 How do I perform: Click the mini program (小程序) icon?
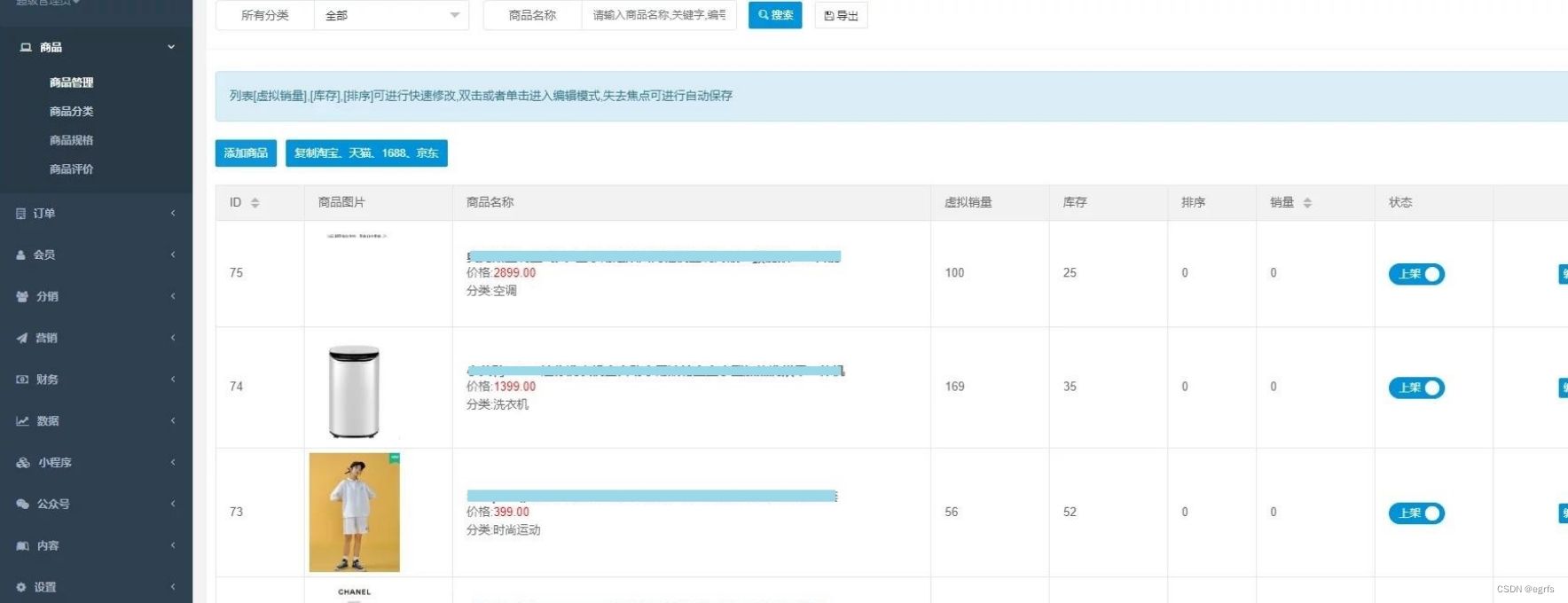(23, 463)
